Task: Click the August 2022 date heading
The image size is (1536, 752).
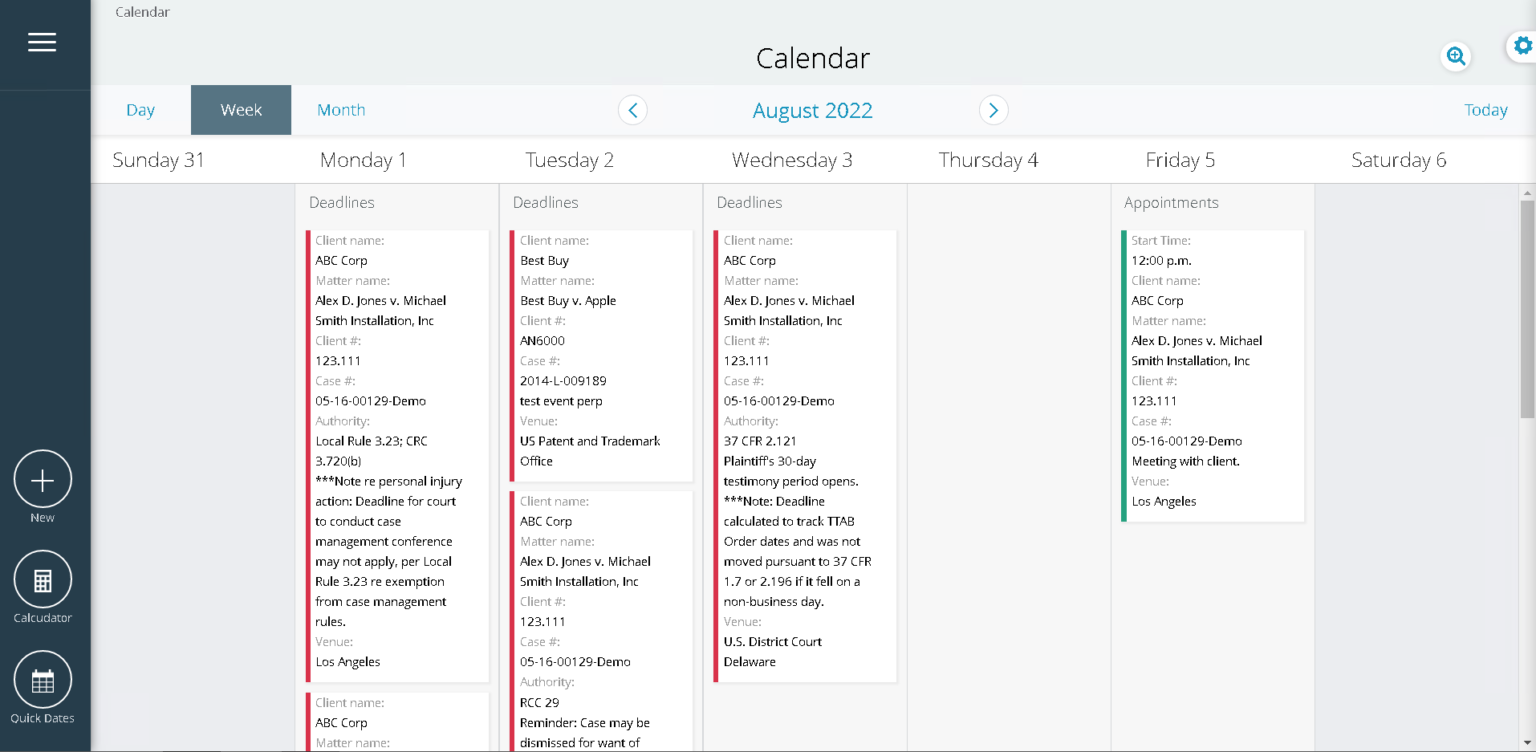Action: (812, 110)
